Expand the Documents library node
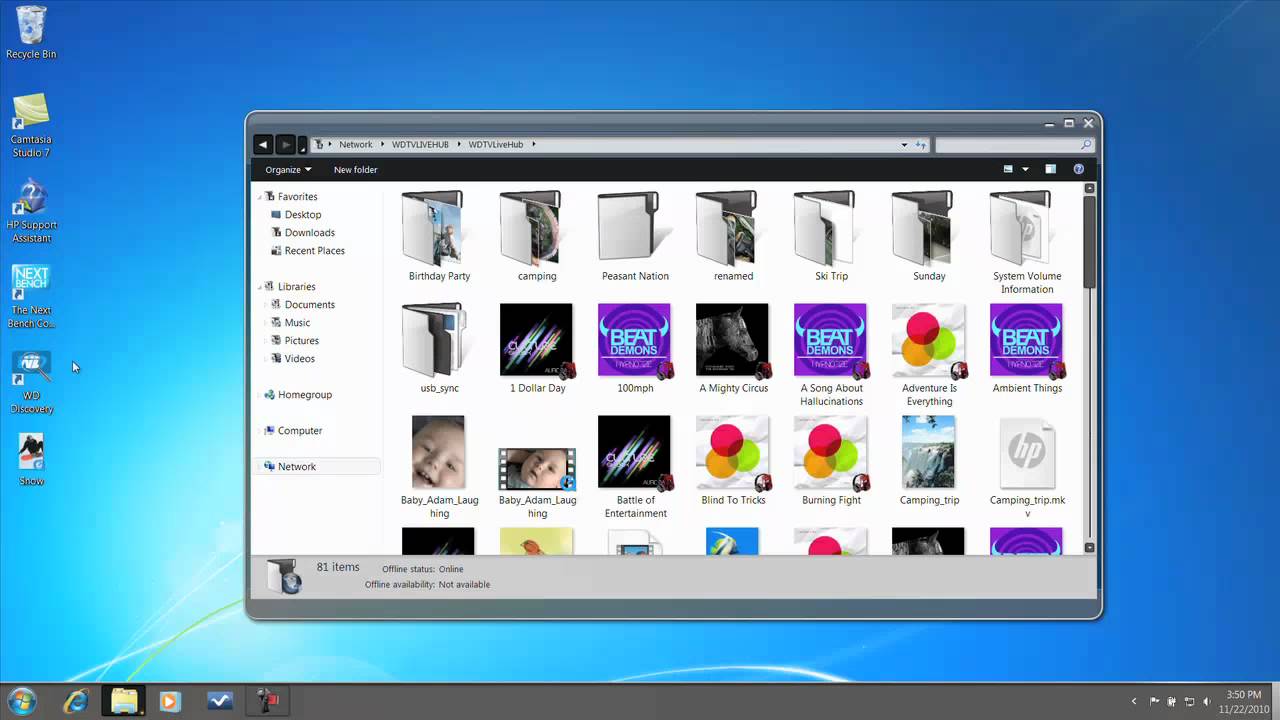The width and height of the screenshot is (1280, 720). [x=267, y=305]
